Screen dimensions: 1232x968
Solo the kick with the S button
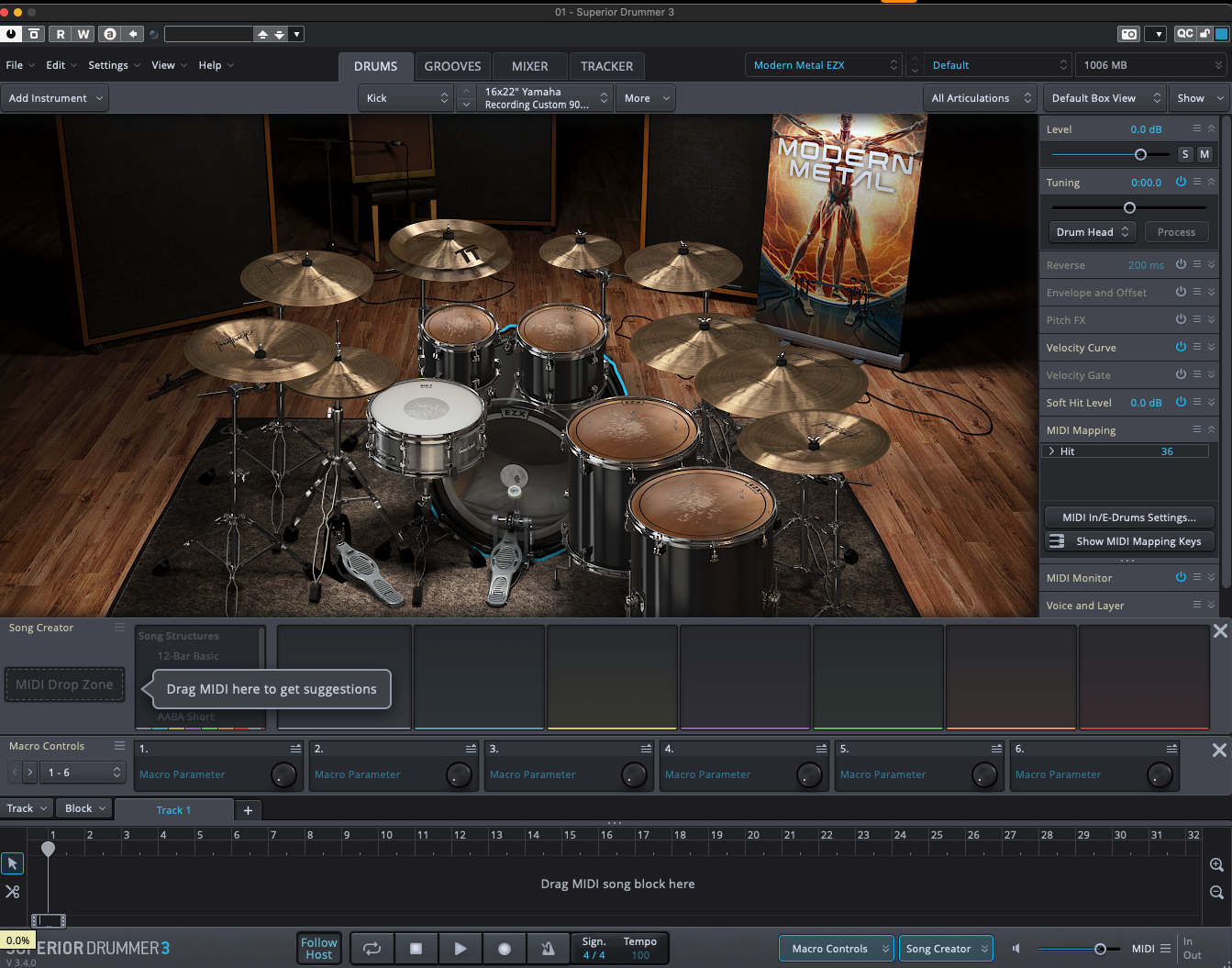coord(1185,154)
